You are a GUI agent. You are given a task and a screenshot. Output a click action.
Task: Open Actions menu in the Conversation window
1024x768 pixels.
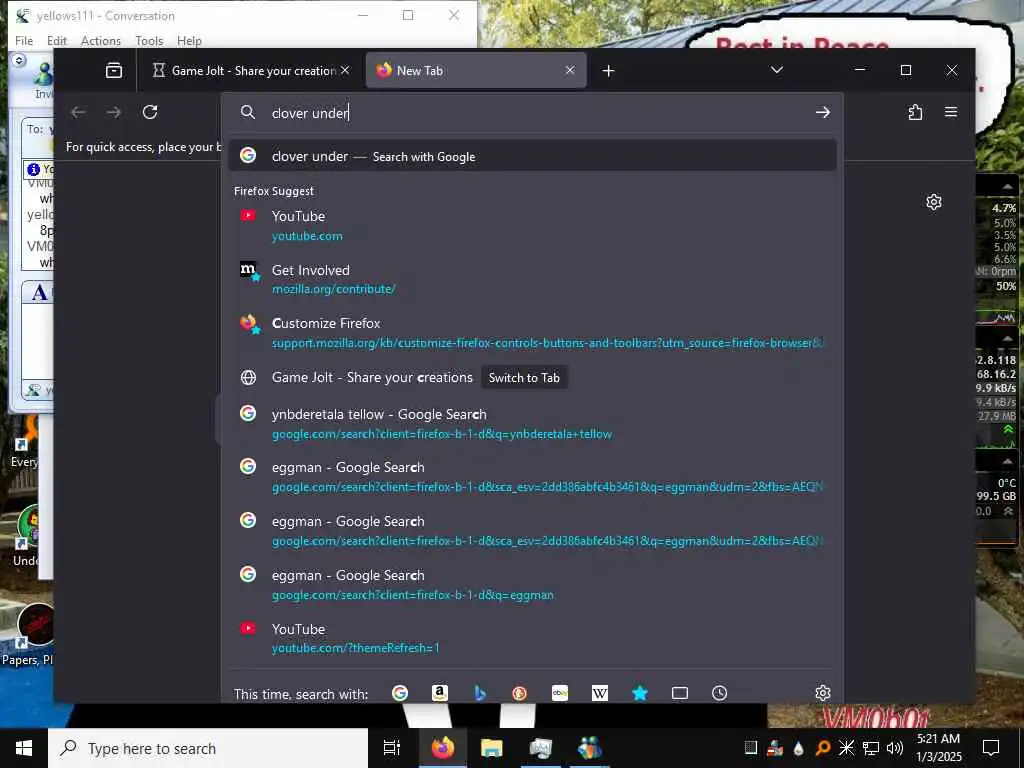tap(101, 40)
